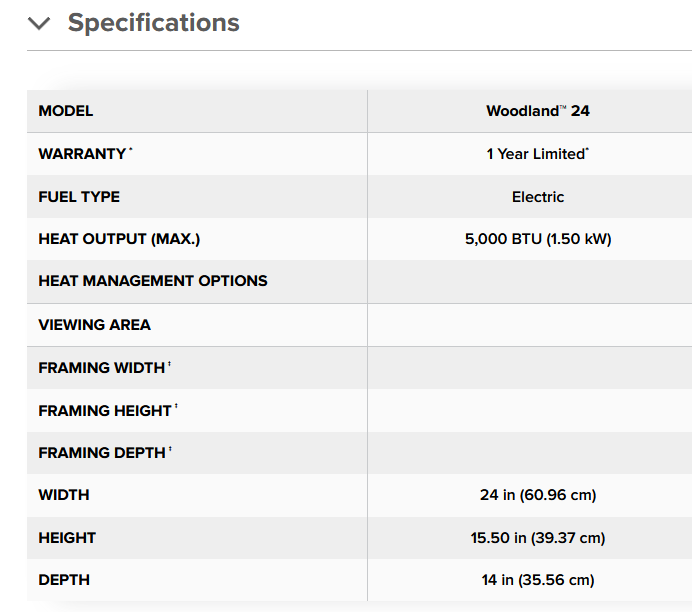Click the WIDTH row label
This screenshot has width=694, height=612.
(x=64, y=495)
